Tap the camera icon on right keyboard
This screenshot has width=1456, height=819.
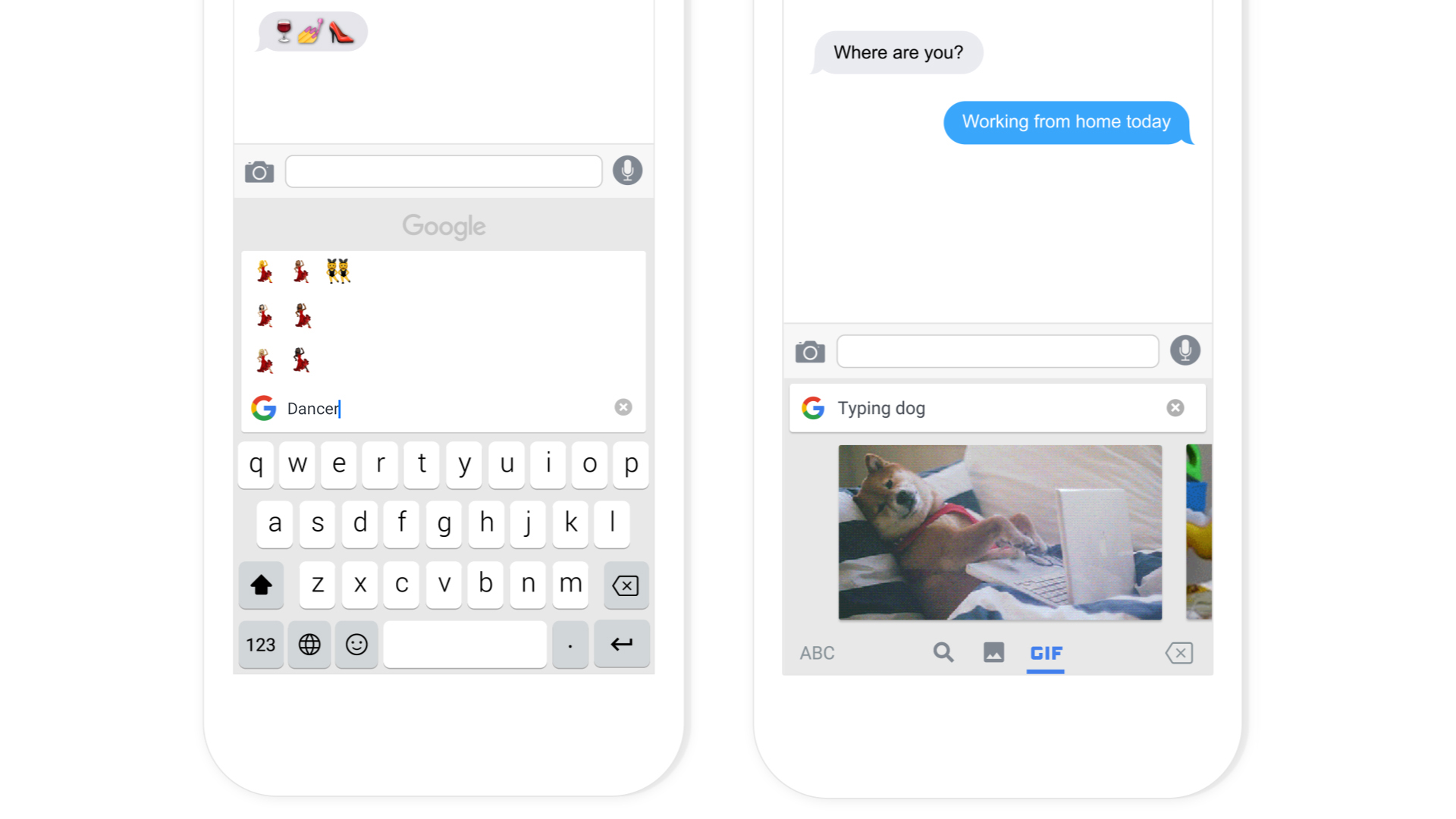pyautogui.click(x=810, y=352)
